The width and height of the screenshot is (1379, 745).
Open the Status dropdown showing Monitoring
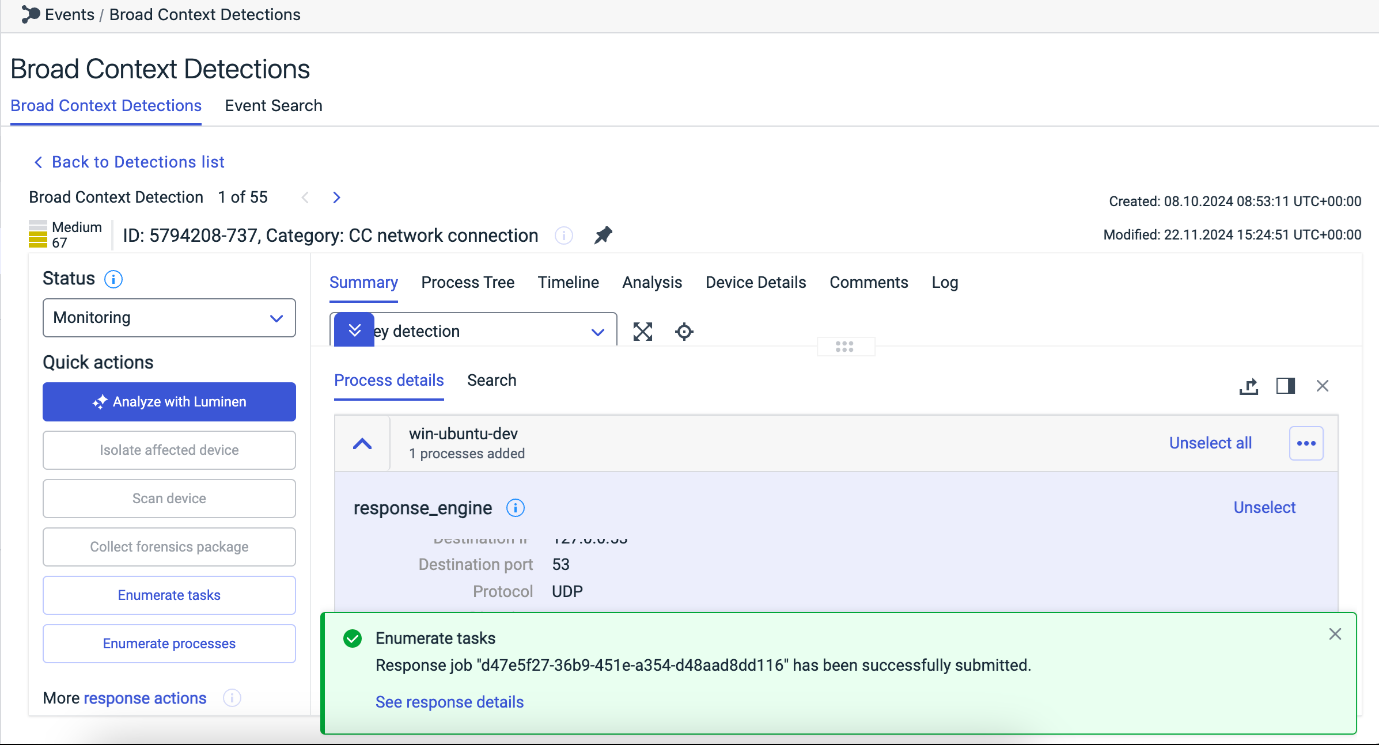(169, 318)
